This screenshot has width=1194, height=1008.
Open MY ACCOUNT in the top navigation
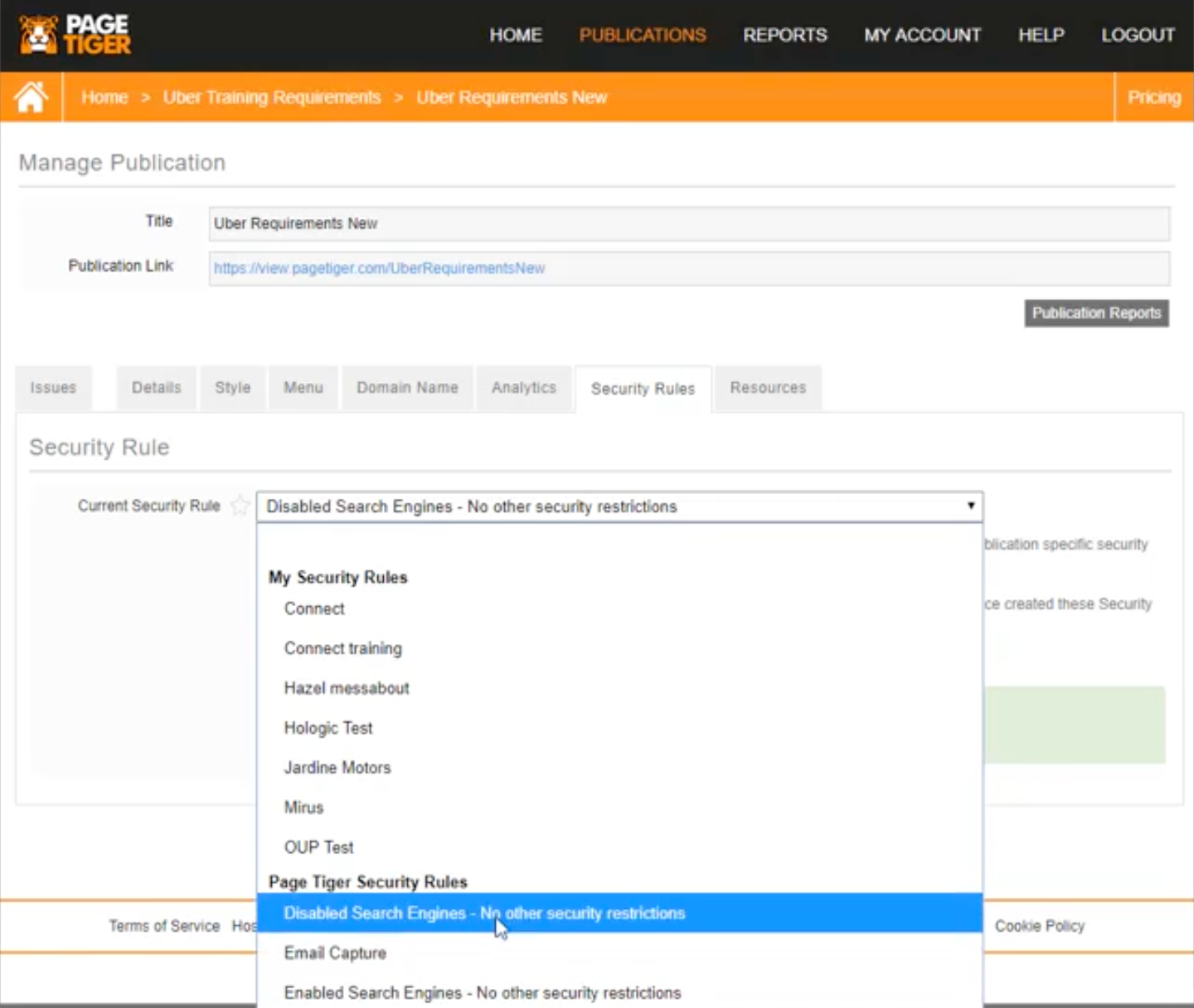click(923, 35)
